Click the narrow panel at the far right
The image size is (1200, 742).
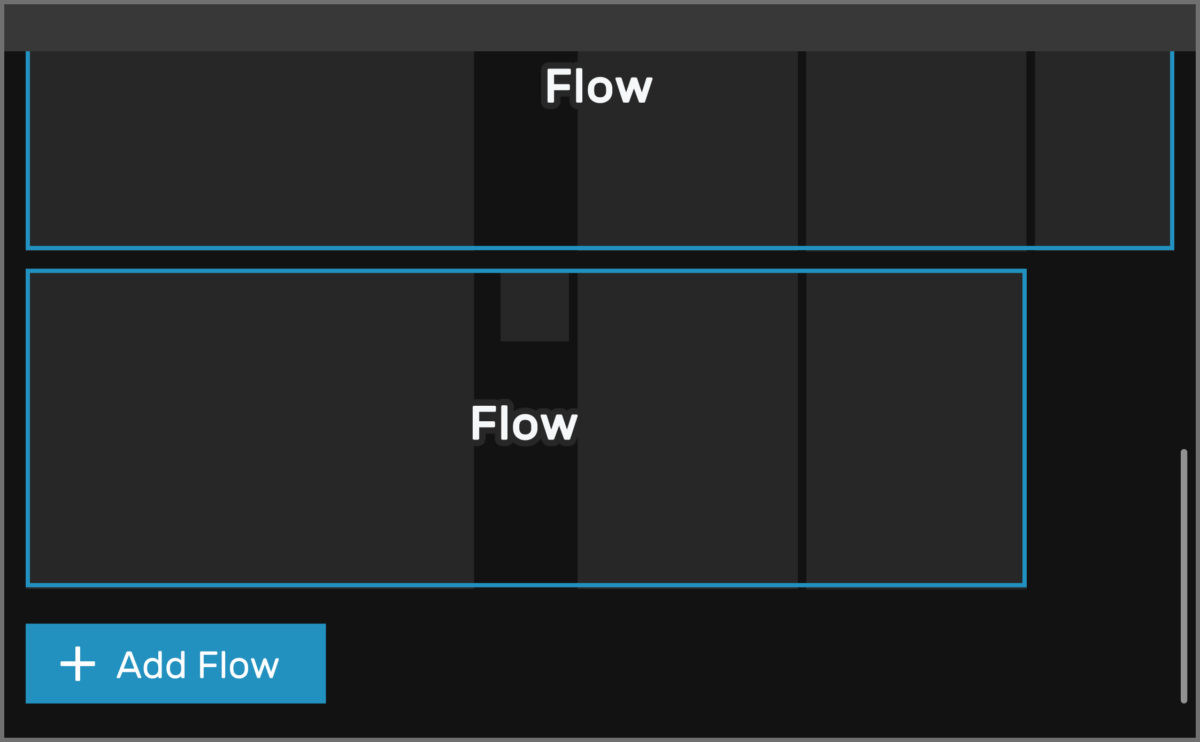pos(1100,150)
